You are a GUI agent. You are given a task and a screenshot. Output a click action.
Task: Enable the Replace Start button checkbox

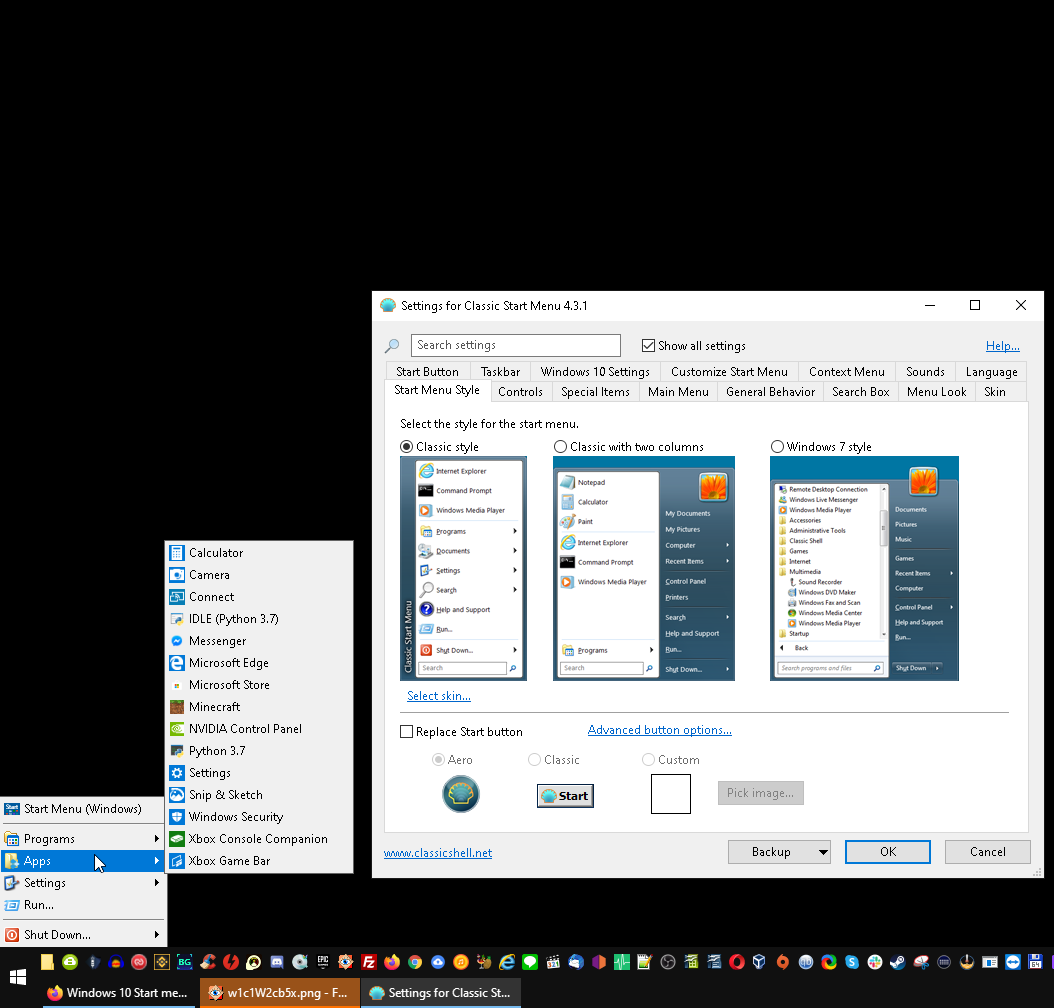tap(407, 732)
